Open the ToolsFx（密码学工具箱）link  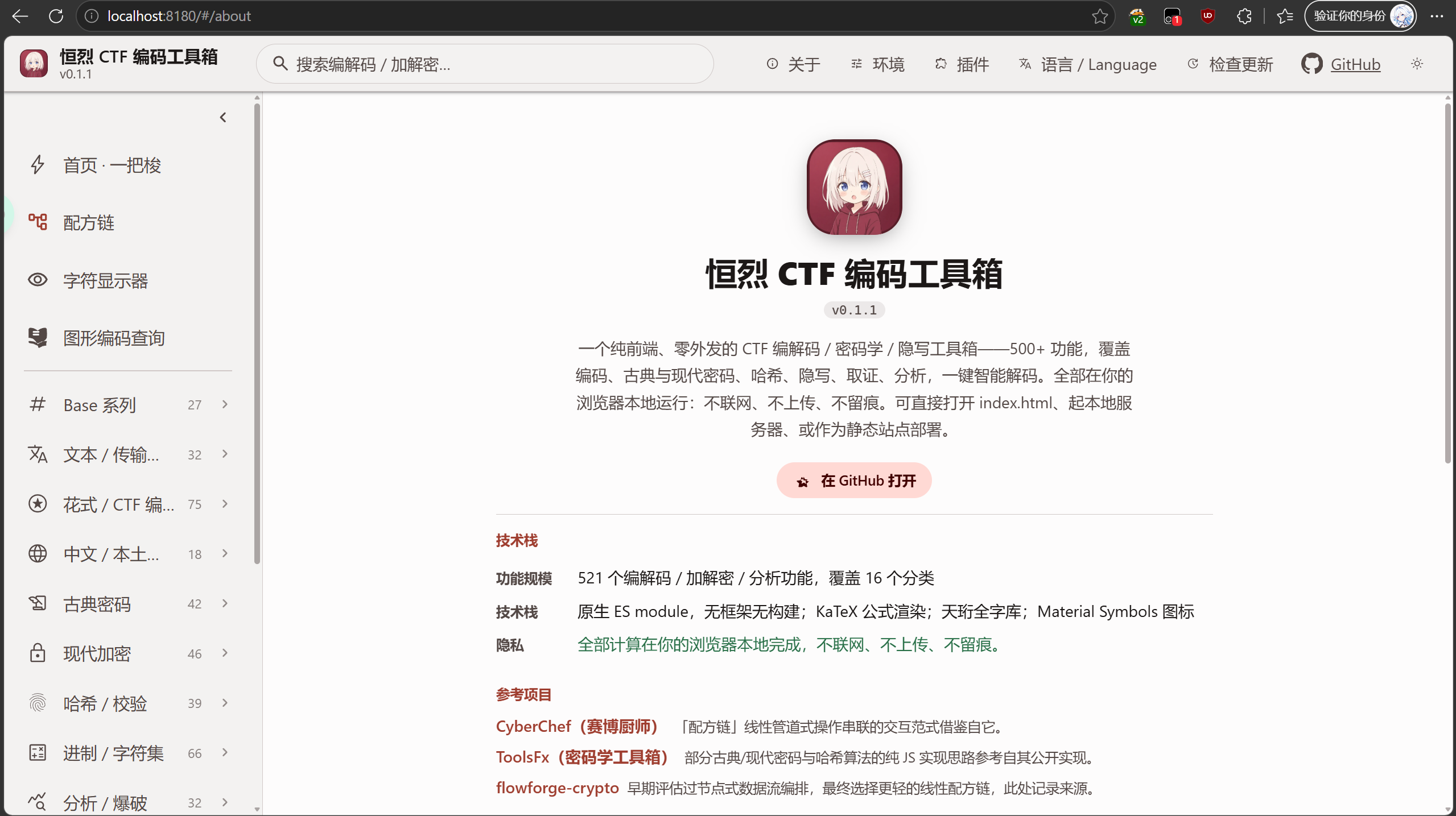583,757
